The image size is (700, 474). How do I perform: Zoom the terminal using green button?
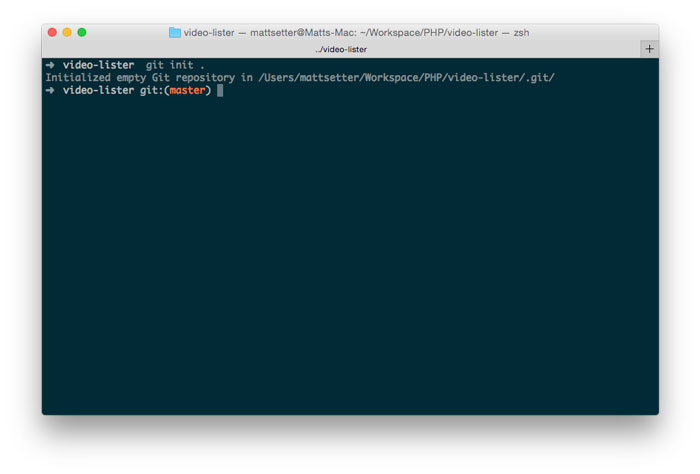[x=82, y=32]
